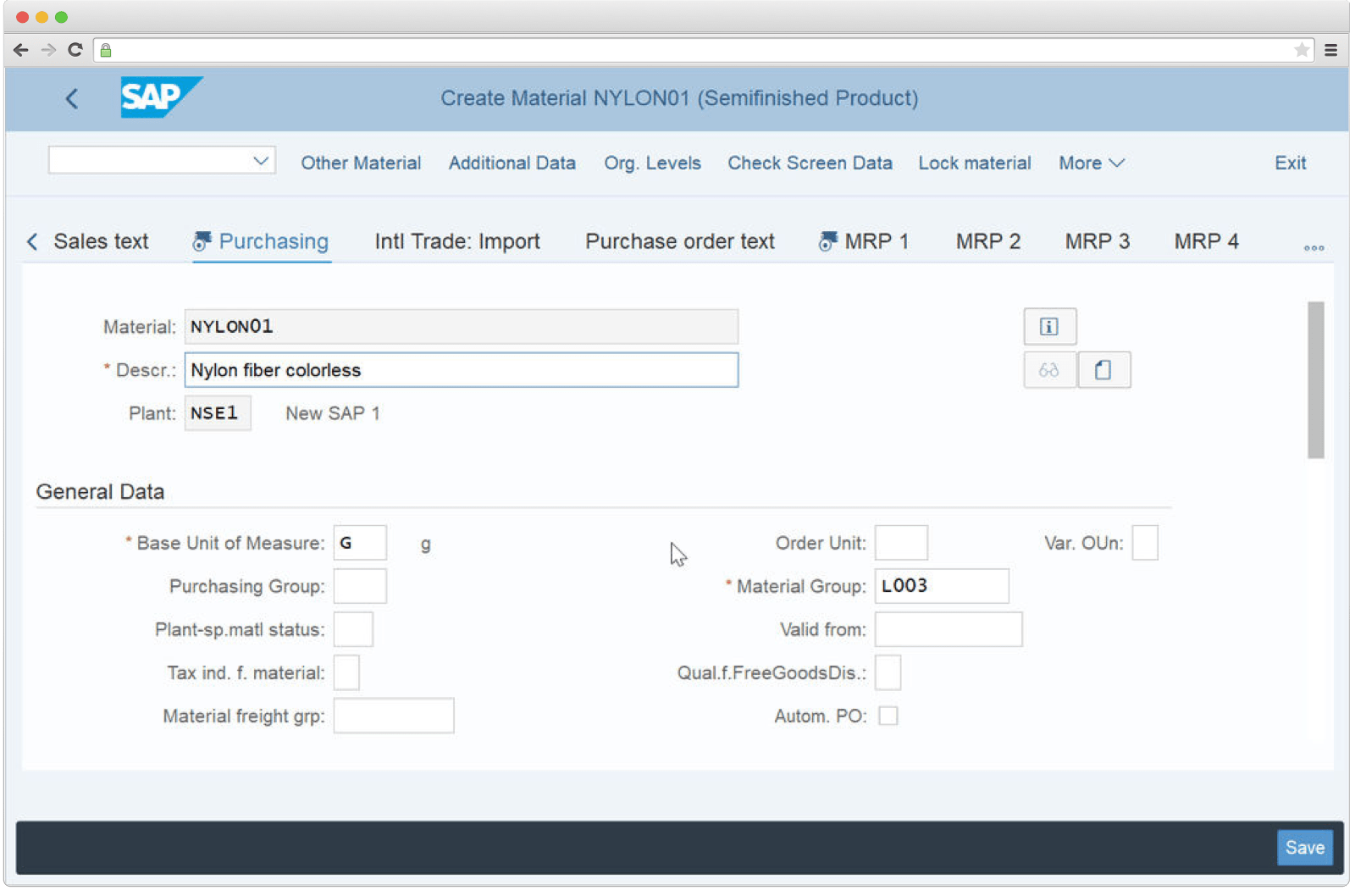Click the Qual.f.FreeGoodsDis. field

pos(888,672)
